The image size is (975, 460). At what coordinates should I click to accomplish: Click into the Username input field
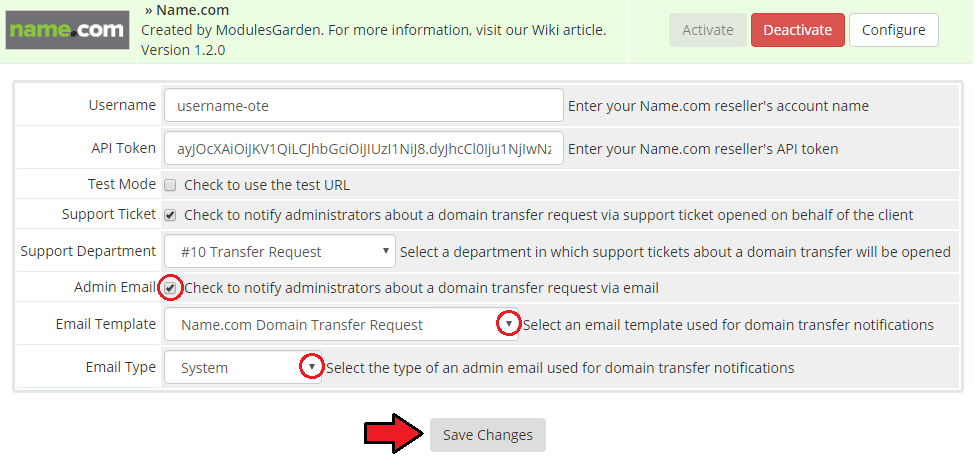[364, 106]
